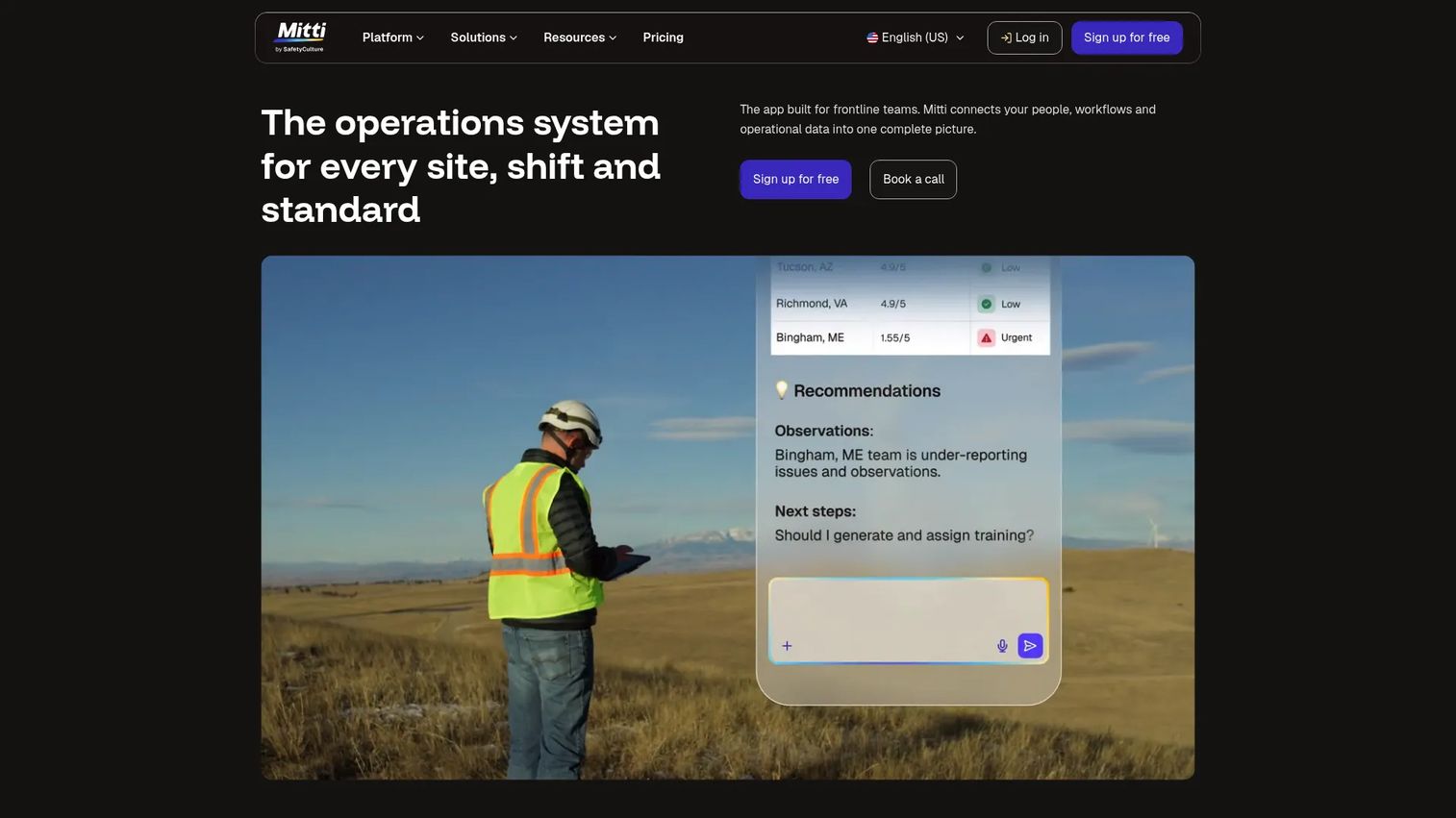Click the "Next steps:" label
Screen dimensions: 1456x818
(816, 511)
